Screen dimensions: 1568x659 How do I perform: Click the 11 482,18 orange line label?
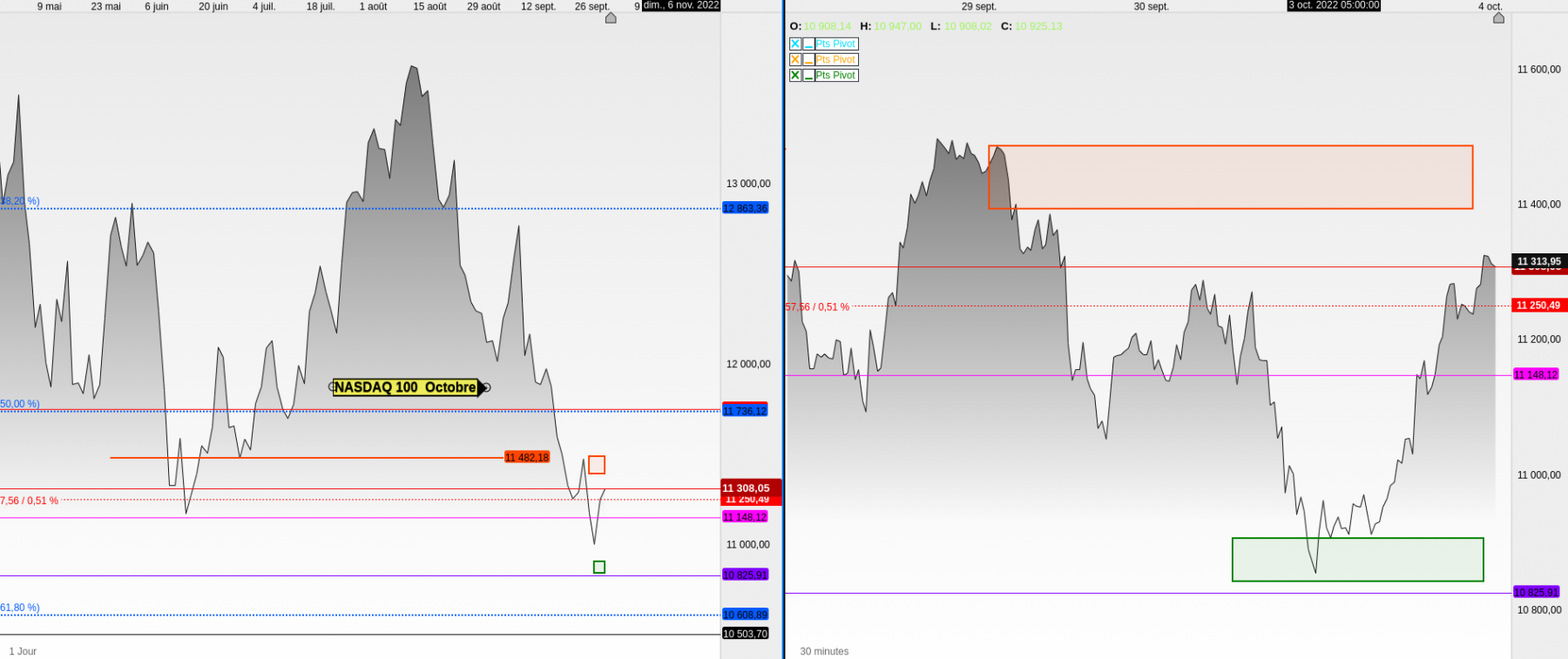tap(527, 457)
